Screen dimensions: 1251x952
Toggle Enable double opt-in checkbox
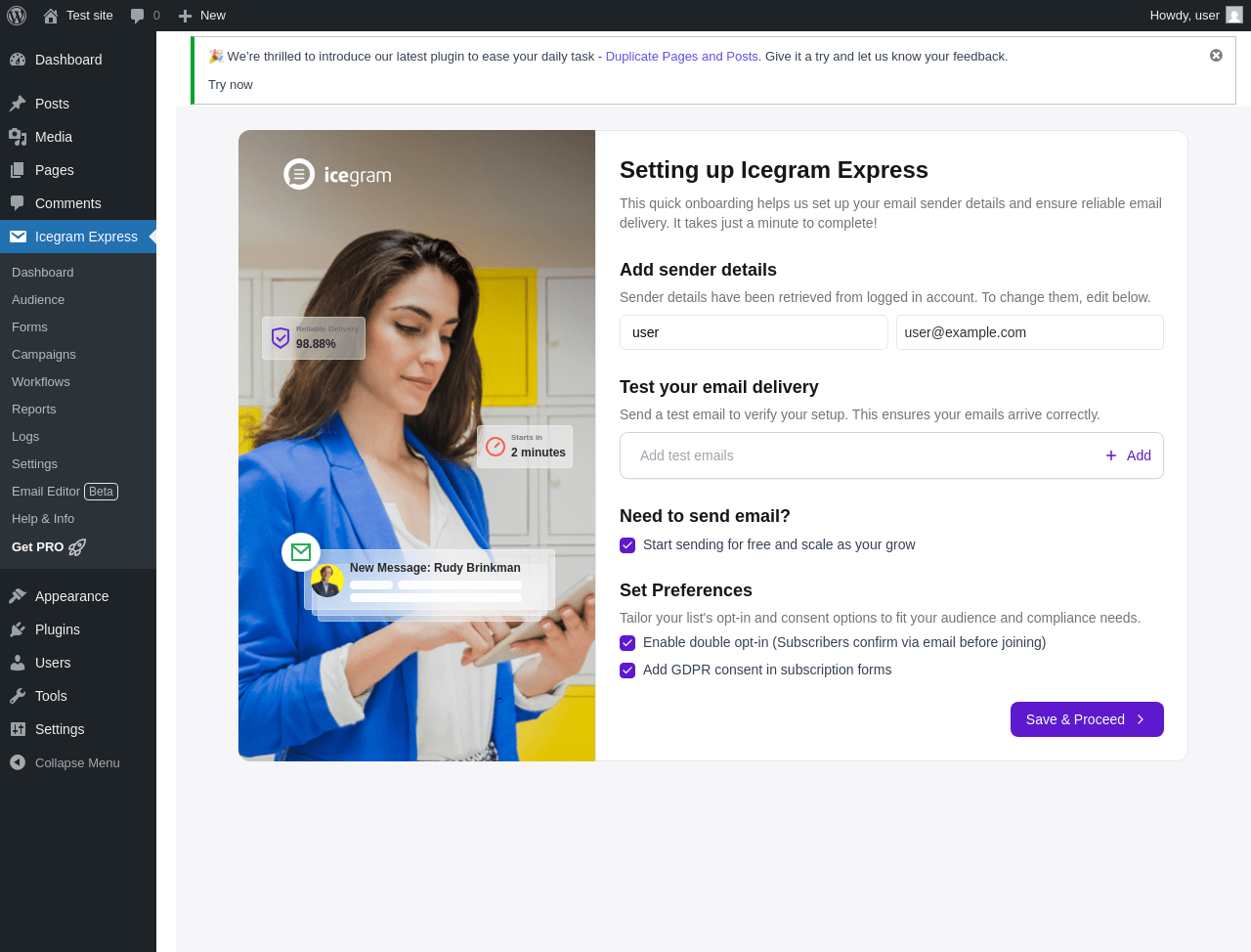[x=627, y=643]
